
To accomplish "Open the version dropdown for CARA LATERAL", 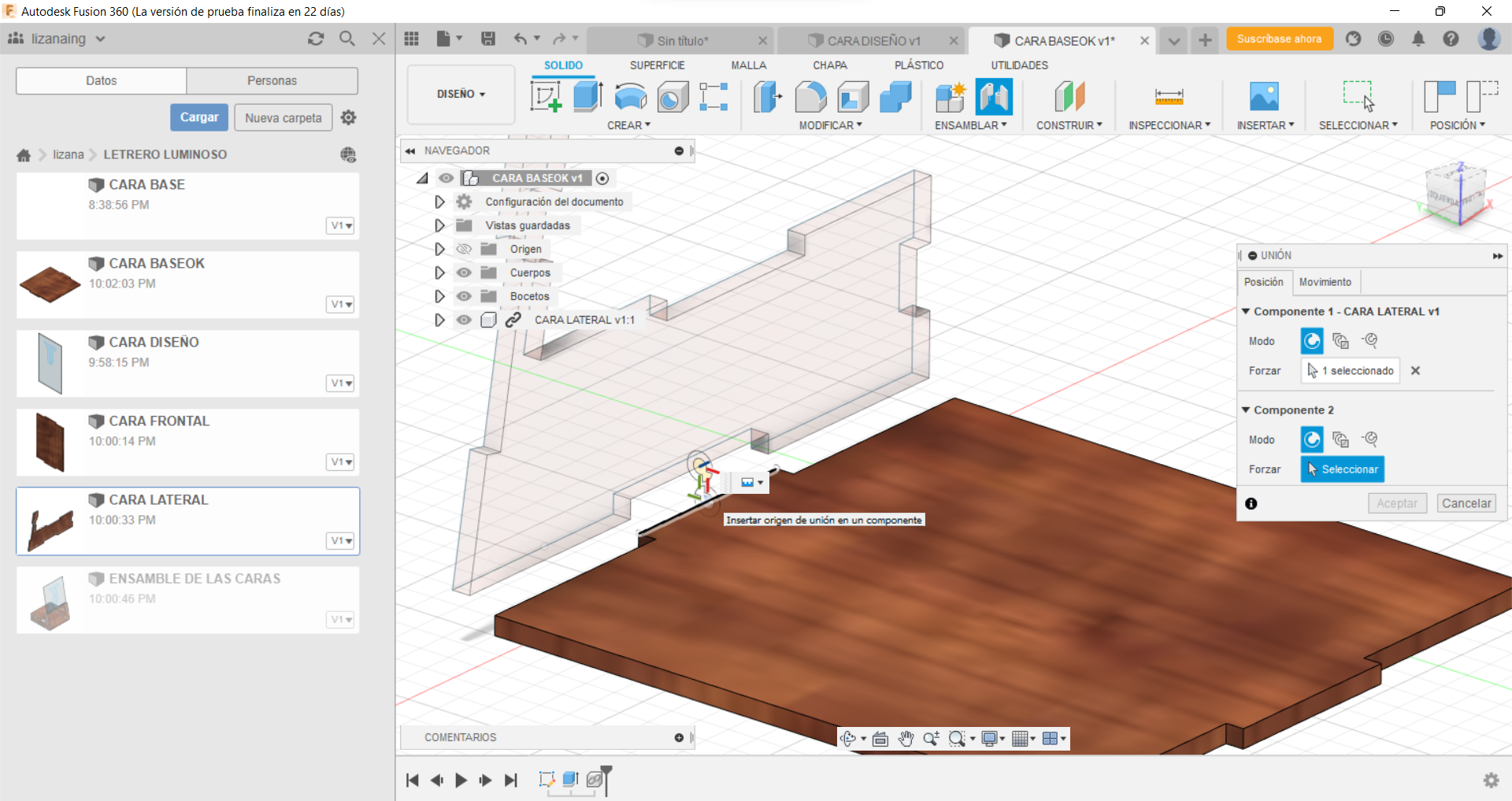I will coord(341,540).
